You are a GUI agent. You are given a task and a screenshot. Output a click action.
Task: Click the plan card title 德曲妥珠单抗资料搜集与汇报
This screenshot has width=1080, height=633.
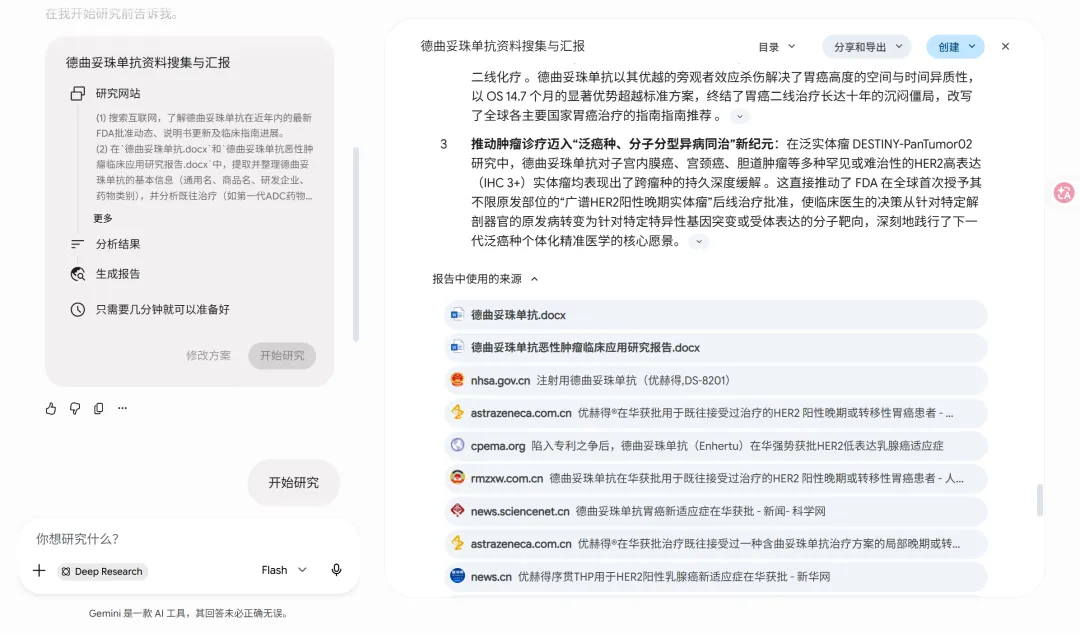(x=148, y=63)
